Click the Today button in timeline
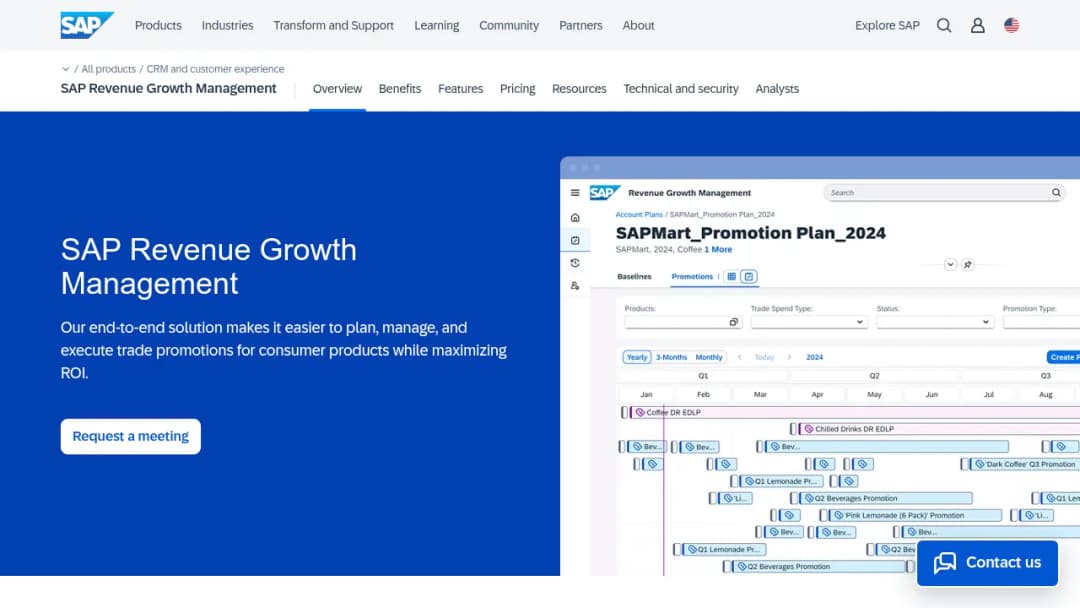 tap(765, 357)
